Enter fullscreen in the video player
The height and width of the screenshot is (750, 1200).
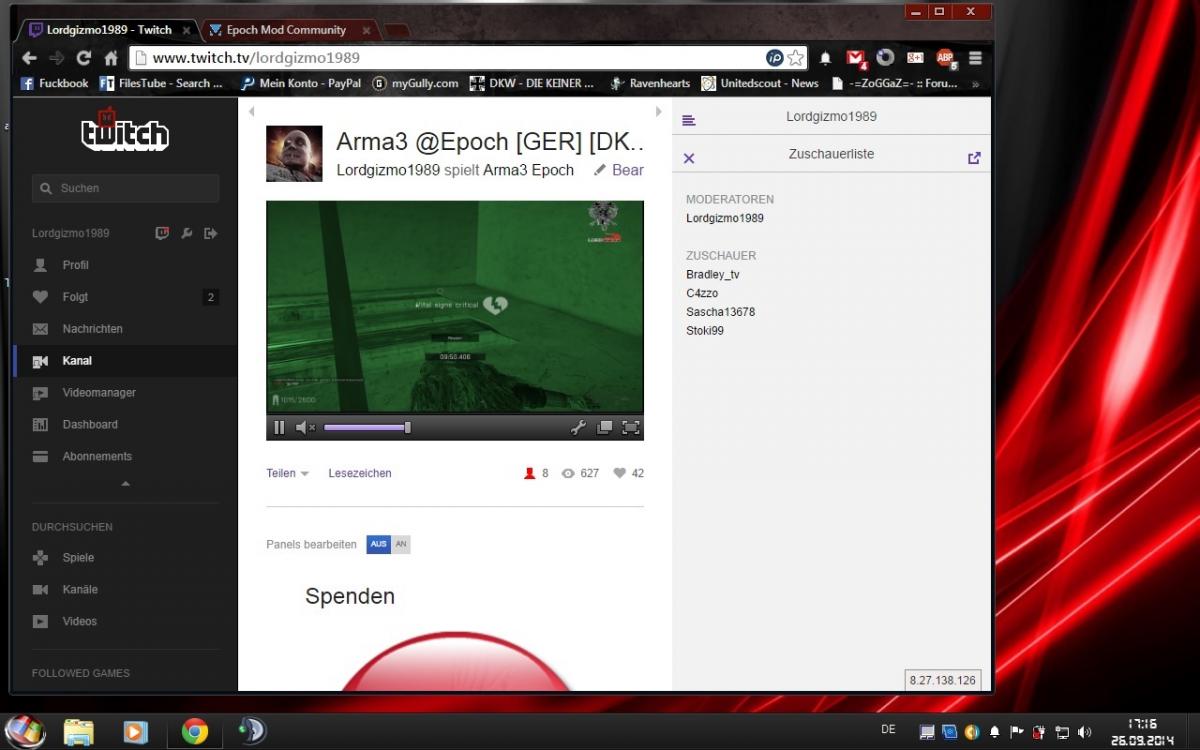631,428
